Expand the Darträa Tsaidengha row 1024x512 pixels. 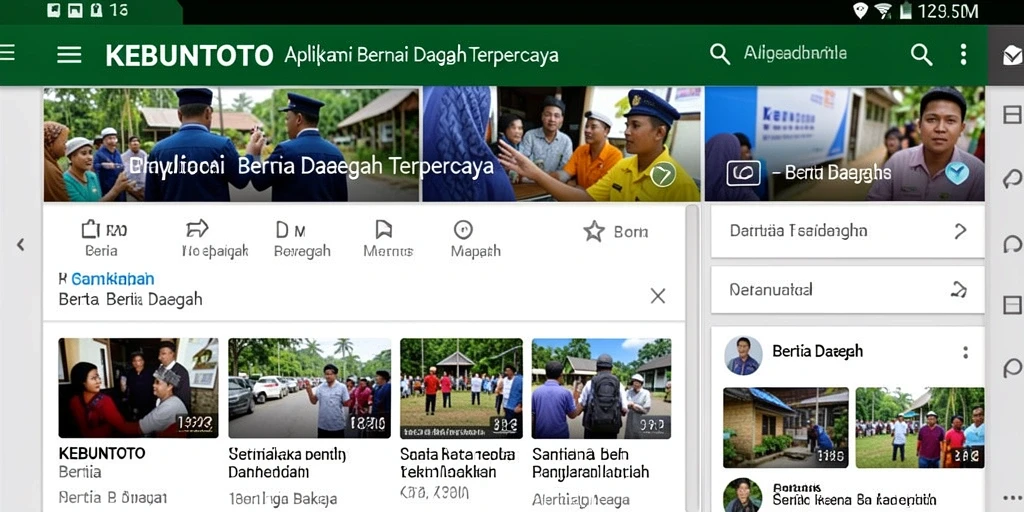pos(847,231)
